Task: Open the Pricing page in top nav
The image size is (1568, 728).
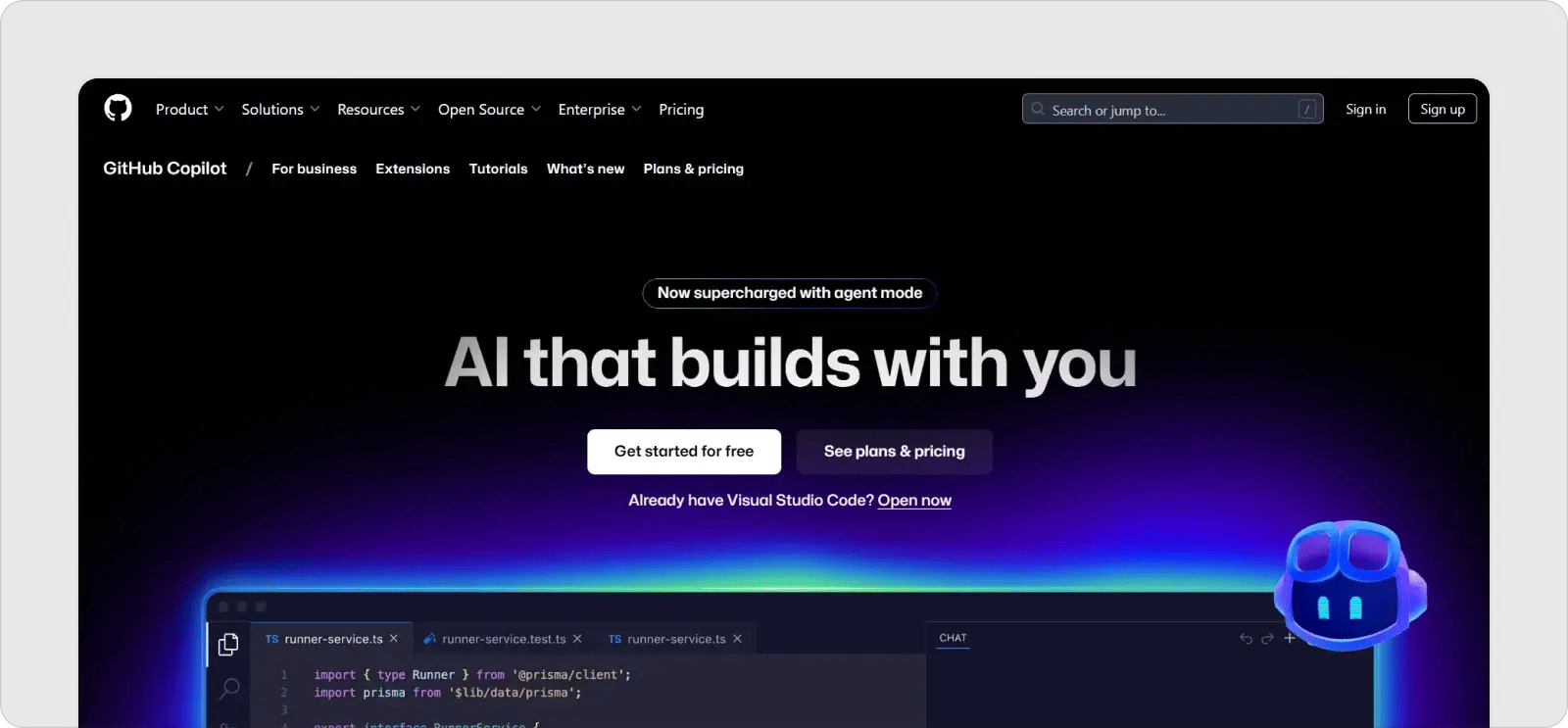Action: [681, 110]
